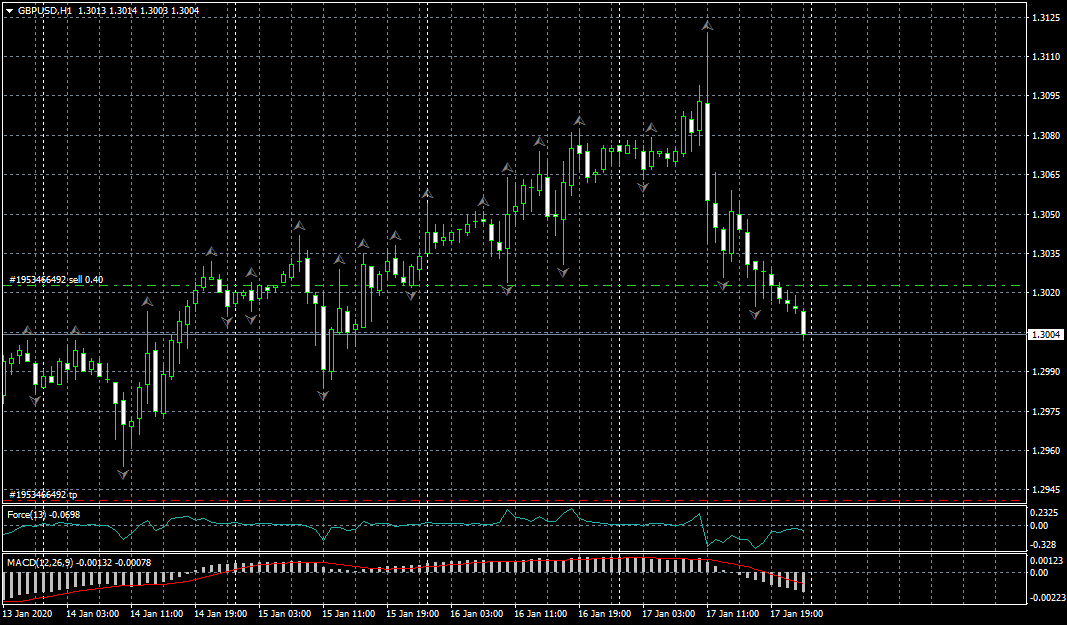Click the 1.3110 price axis label

pos(1045,57)
